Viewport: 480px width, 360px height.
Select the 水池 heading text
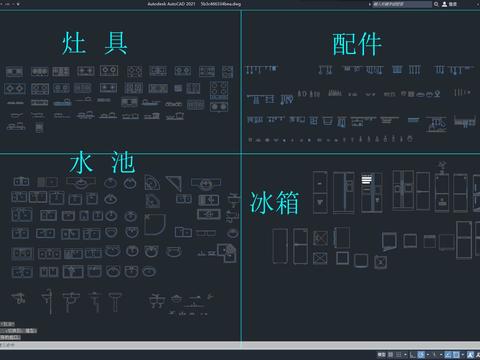[103, 162]
